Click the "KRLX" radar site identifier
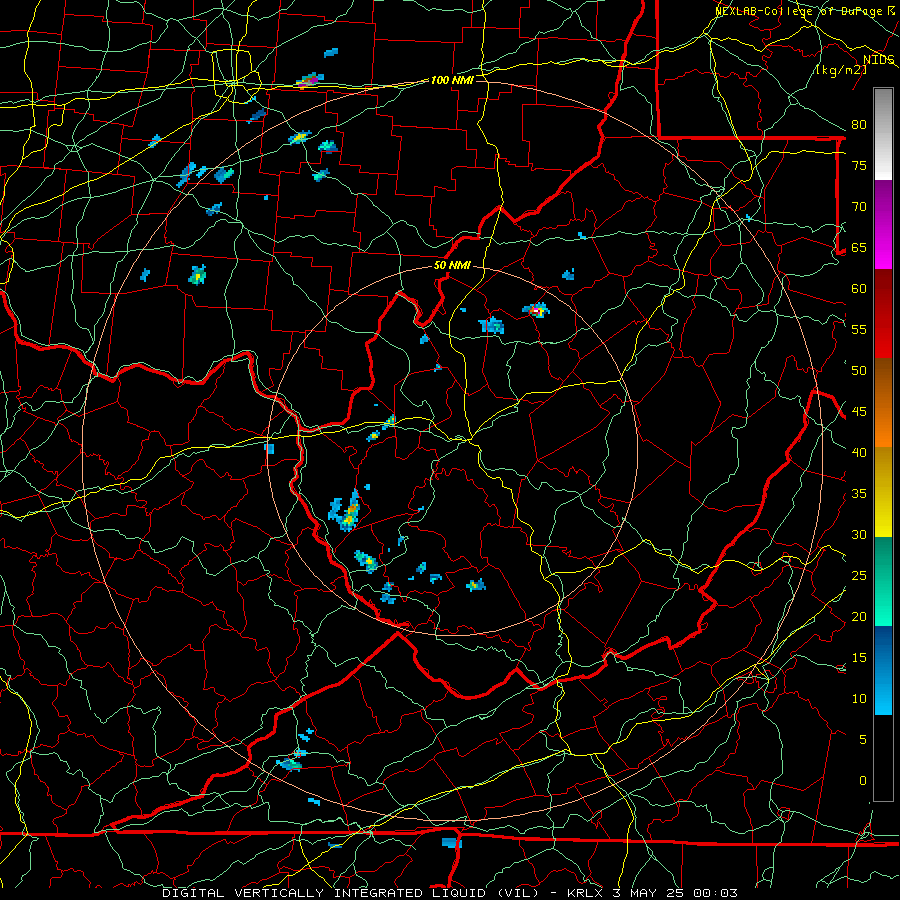 [586, 893]
